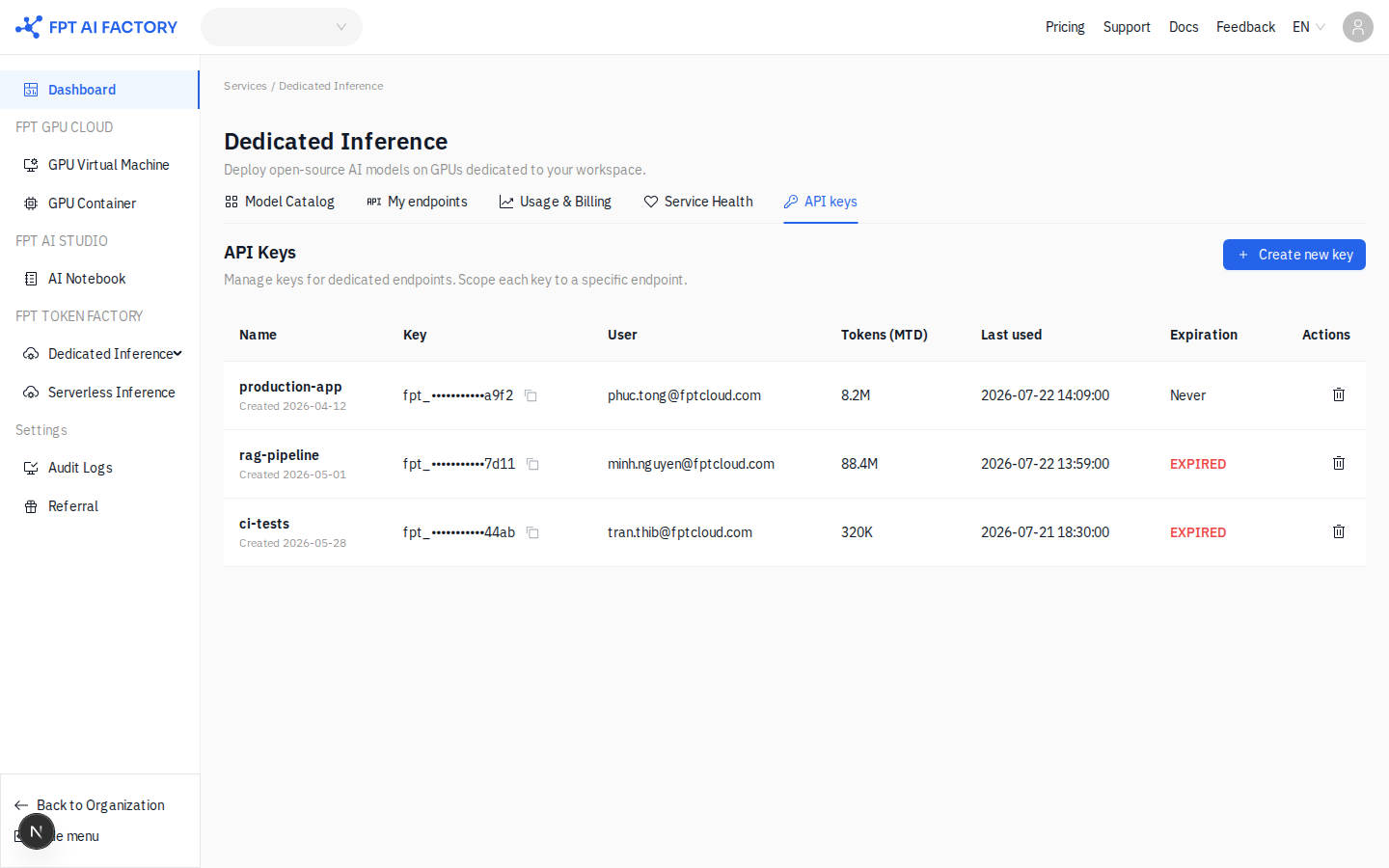
Task: Switch to the My endpoints tab
Action: (x=417, y=202)
